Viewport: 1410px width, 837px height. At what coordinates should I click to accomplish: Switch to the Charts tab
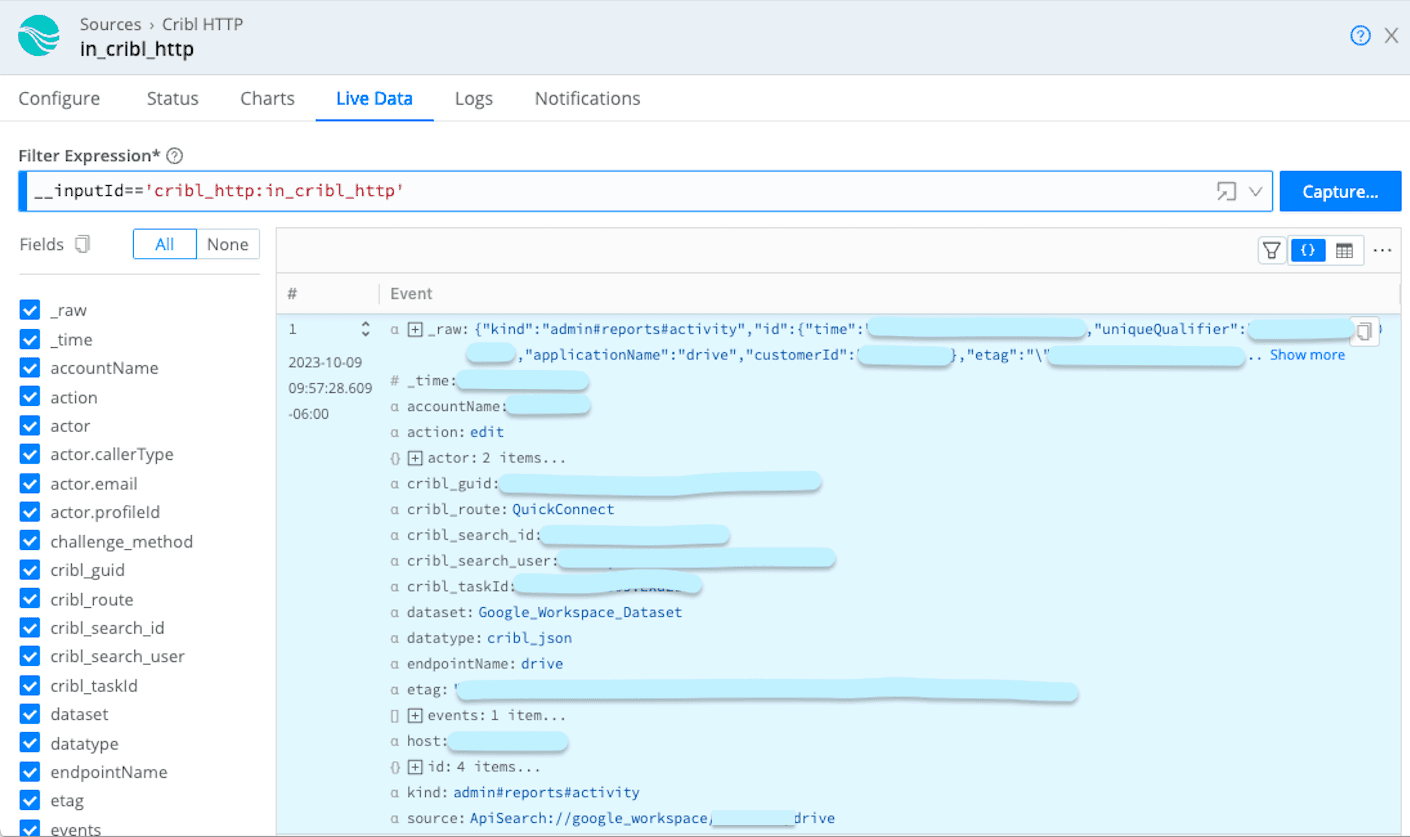click(267, 99)
